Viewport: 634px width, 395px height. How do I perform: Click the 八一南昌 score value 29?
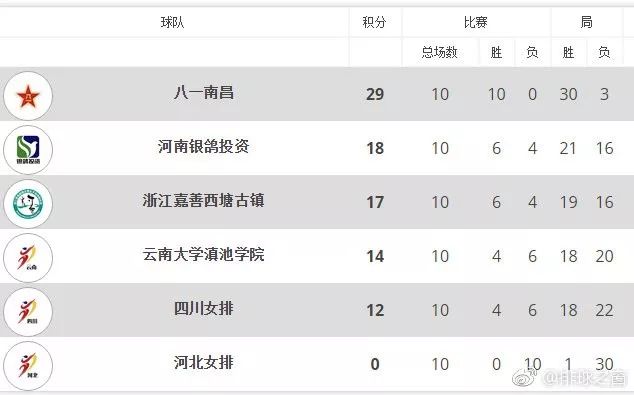tap(375, 94)
